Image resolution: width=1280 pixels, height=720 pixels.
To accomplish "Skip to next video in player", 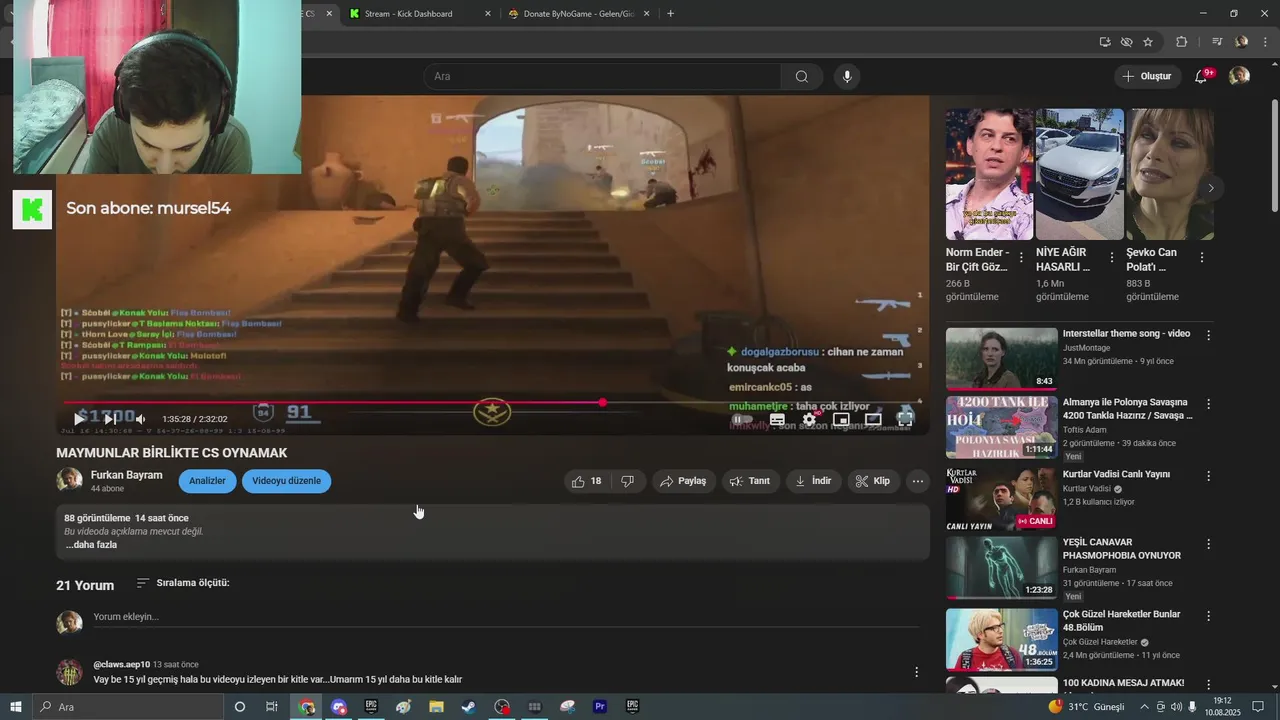I will click(110, 419).
